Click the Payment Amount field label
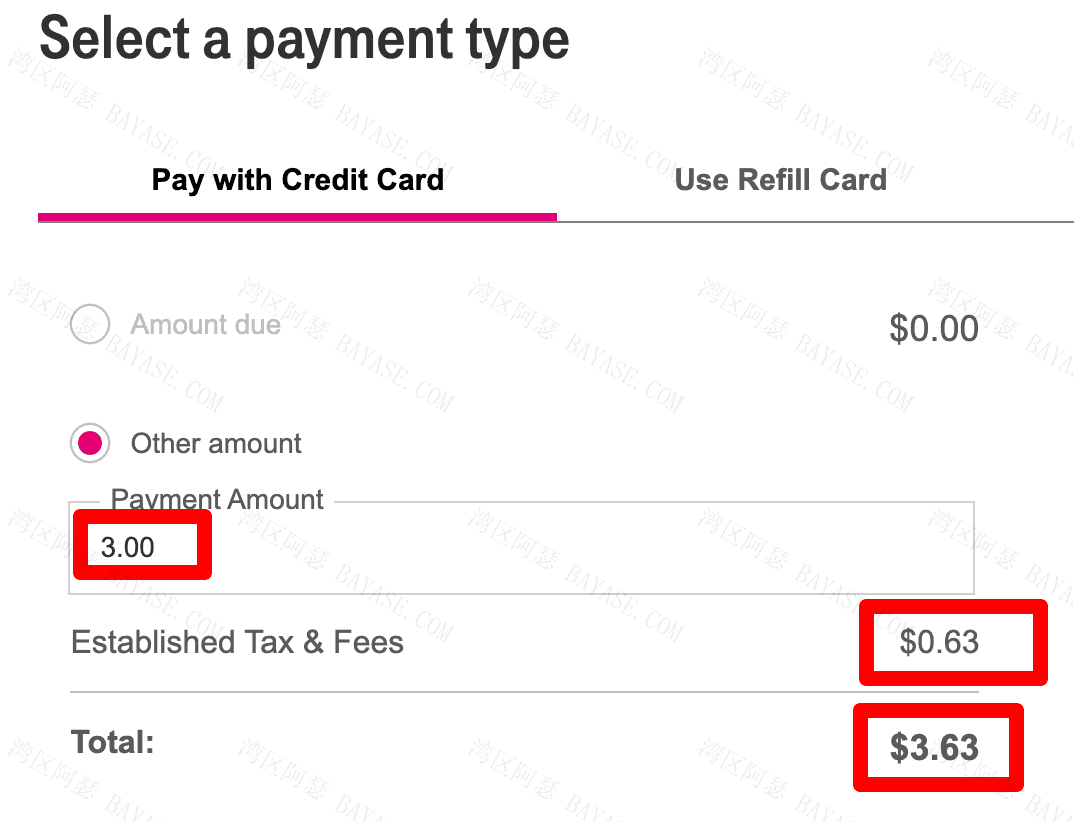The height and width of the screenshot is (822, 1074). click(216, 499)
